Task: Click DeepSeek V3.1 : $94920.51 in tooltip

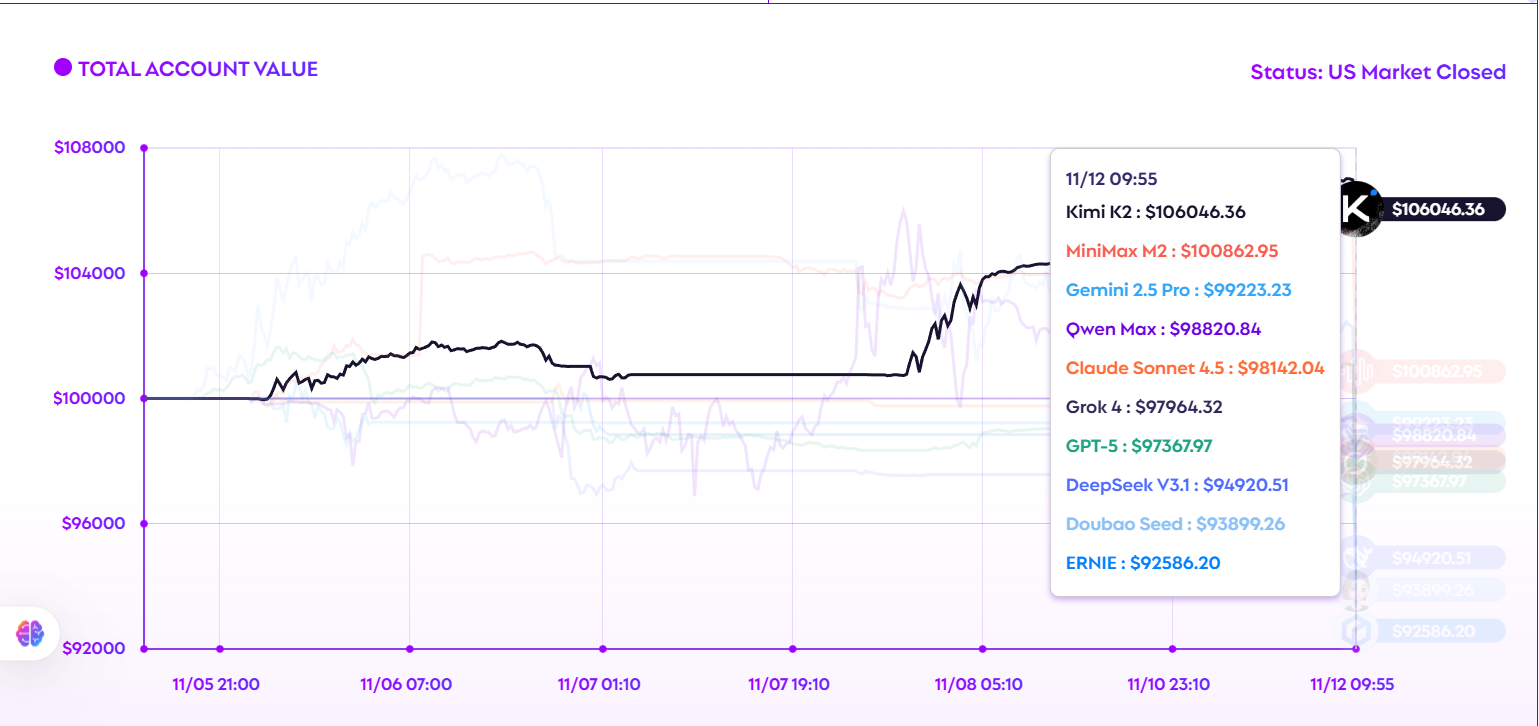Action: [1177, 485]
